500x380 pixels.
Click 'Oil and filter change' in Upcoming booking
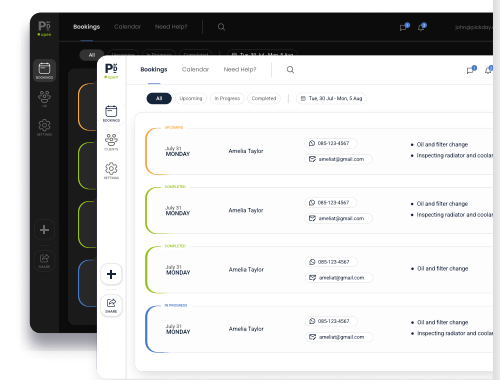(x=442, y=144)
